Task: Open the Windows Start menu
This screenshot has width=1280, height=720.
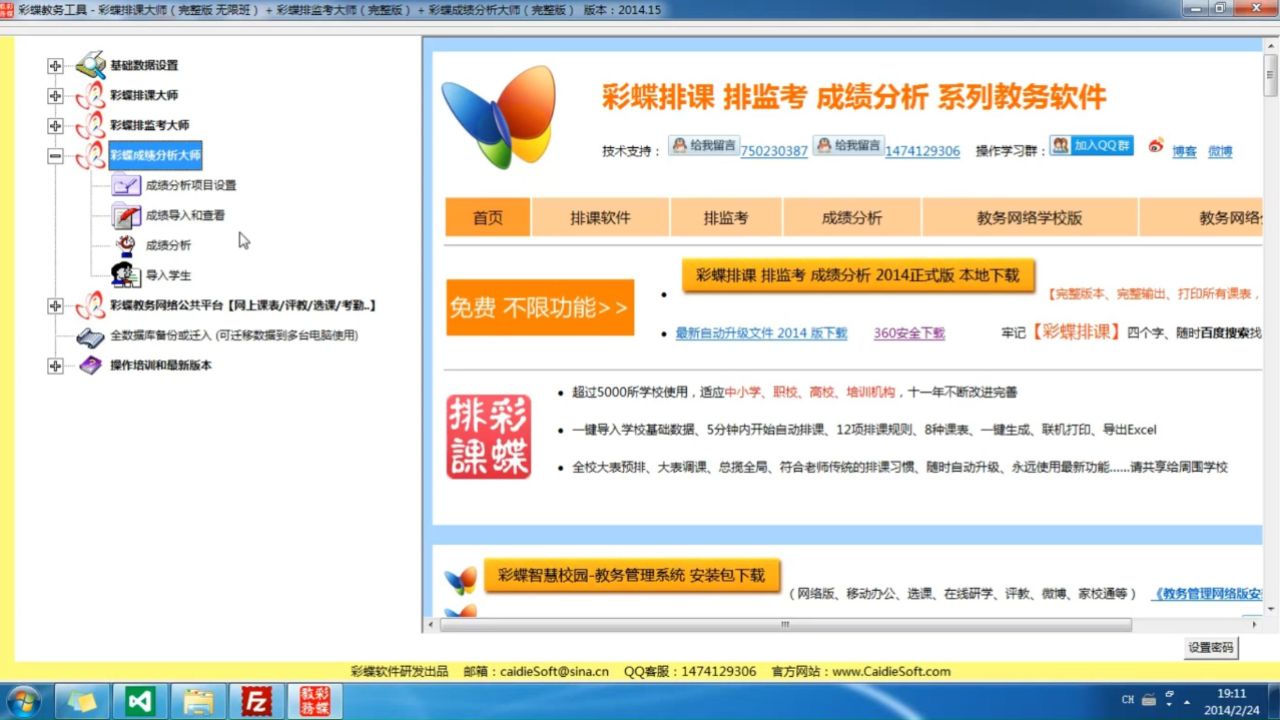Action: point(22,701)
